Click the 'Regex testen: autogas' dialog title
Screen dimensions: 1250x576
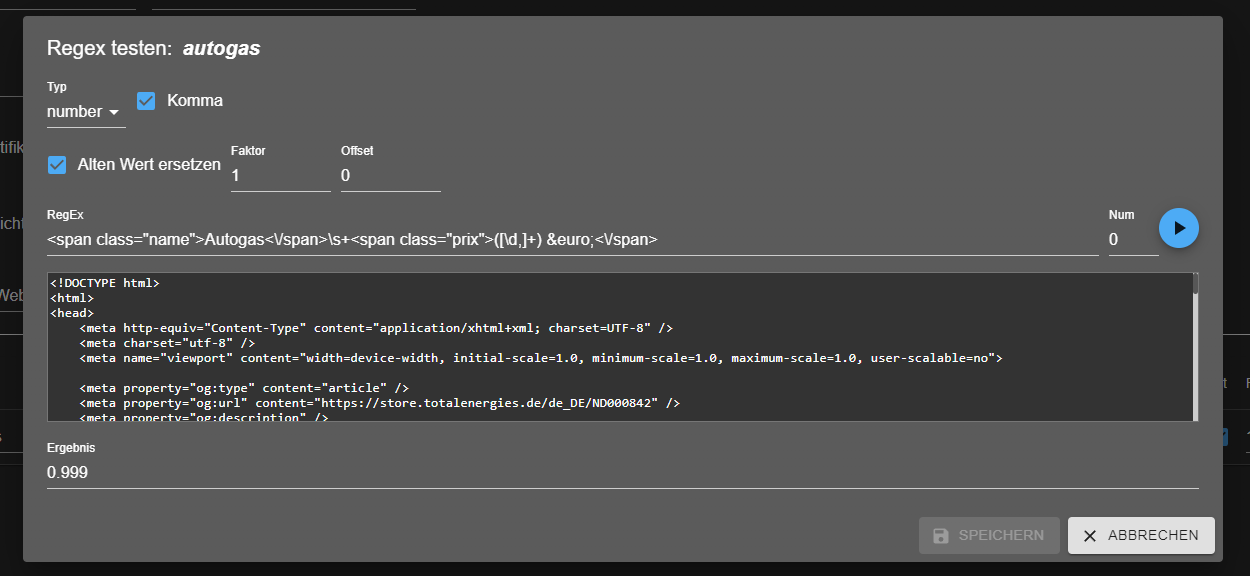click(154, 48)
